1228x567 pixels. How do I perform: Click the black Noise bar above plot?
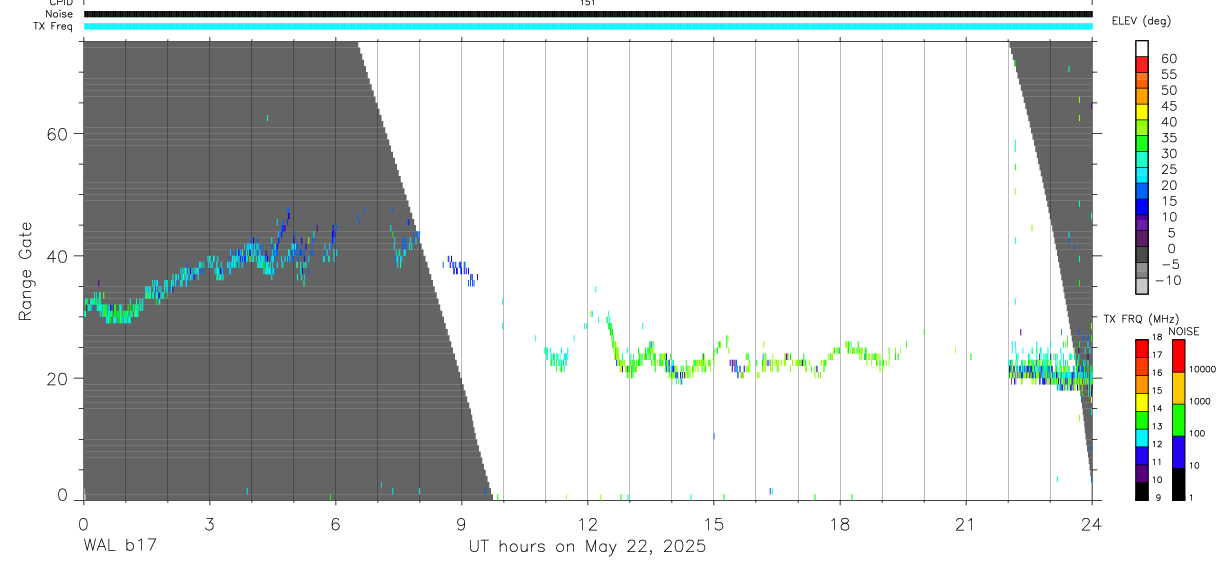[588, 14]
